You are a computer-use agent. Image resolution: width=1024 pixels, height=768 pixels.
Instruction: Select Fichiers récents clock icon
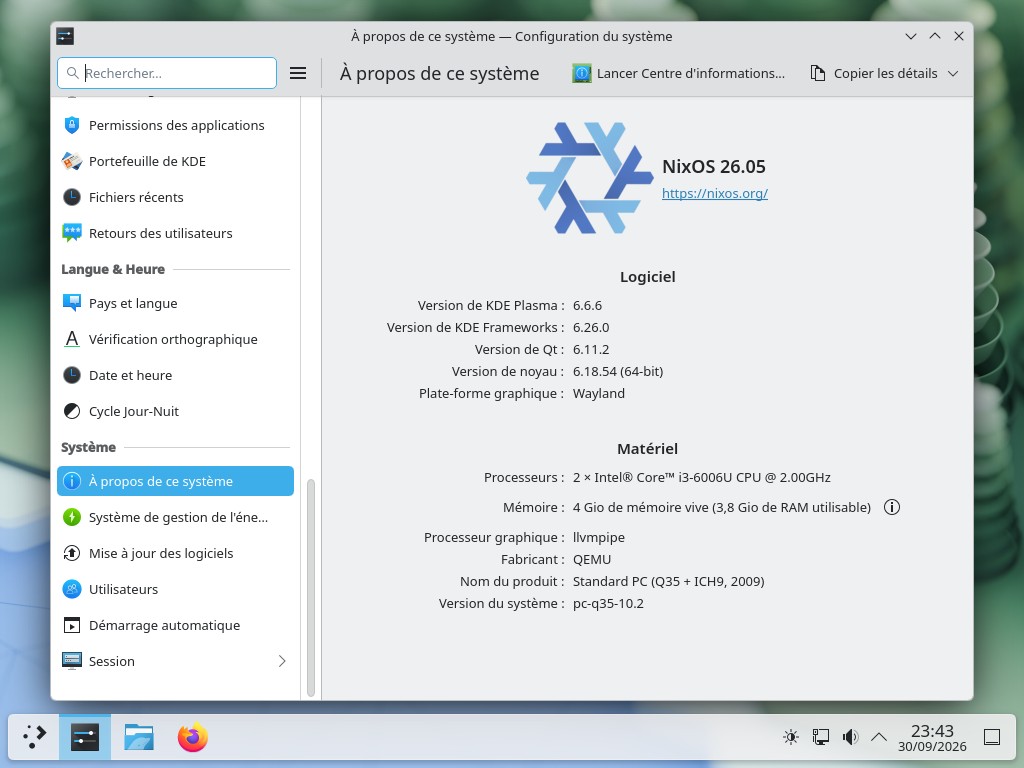(x=72, y=197)
